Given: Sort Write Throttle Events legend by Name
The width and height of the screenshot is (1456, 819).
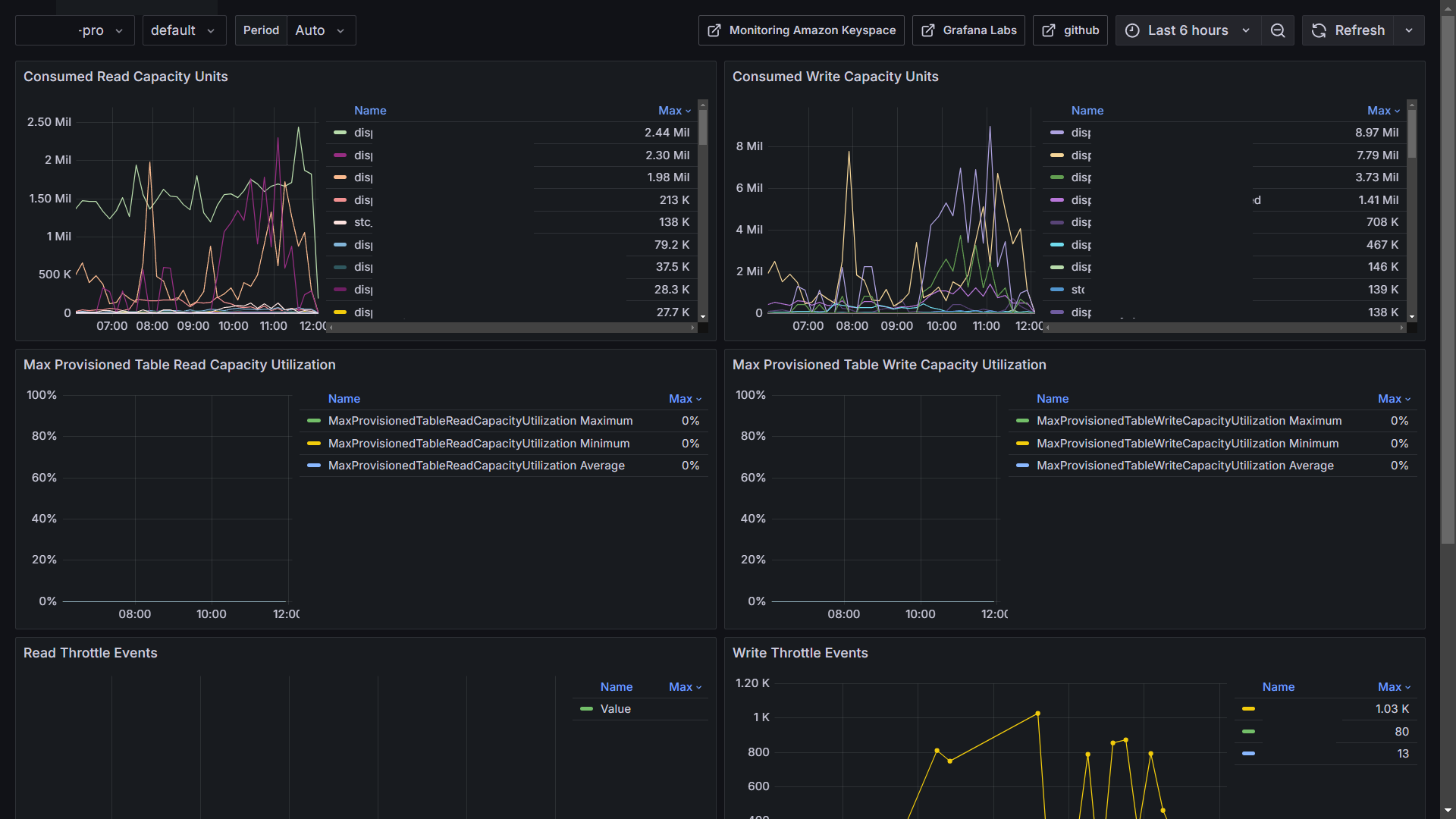Looking at the screenshot, I should [x=1278, y=687].
